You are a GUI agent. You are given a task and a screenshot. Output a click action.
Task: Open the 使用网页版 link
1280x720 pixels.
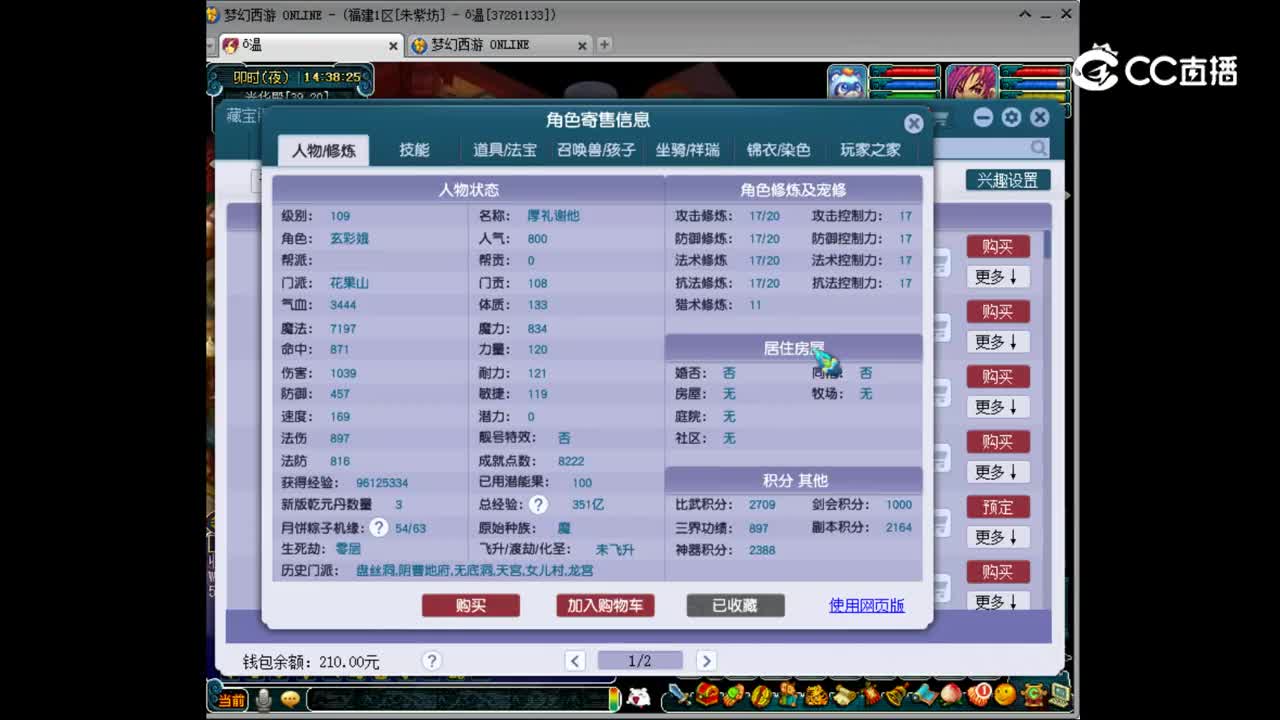click(x=867, y=605)
